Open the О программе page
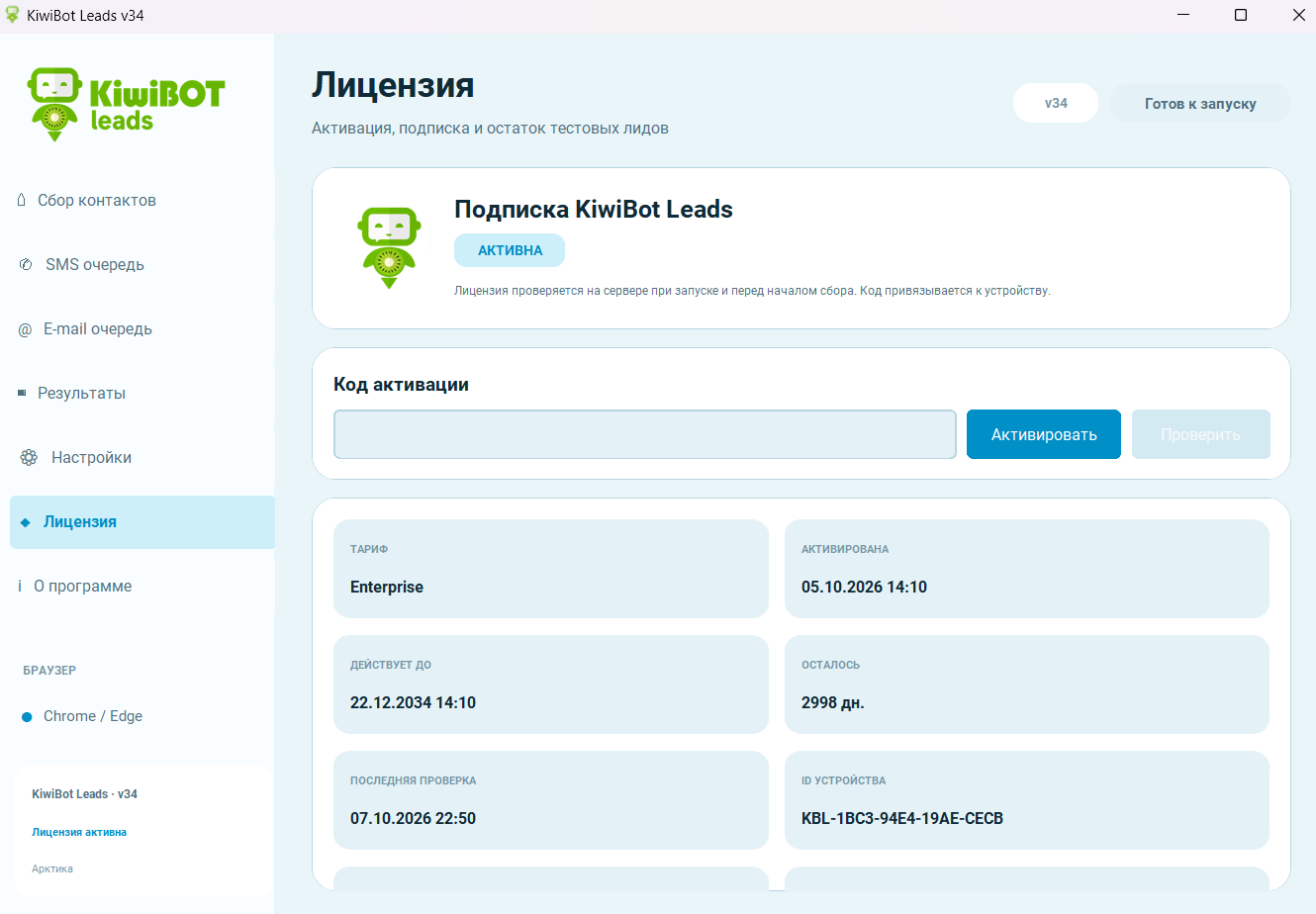Image resolution: width=1316 pixels, height=914 pixels. click(x=142, y=586)
